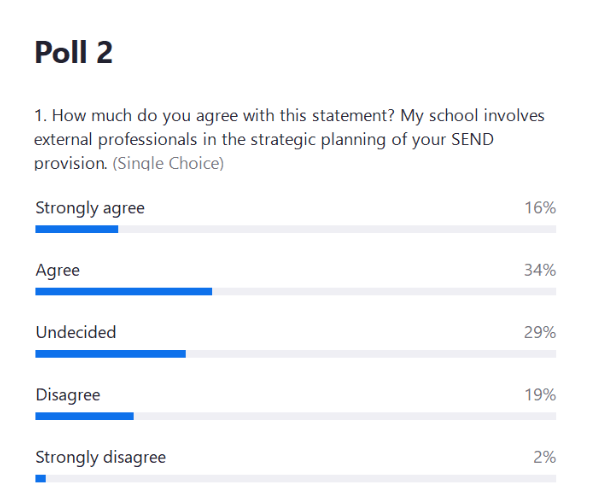Click the 34% result value
Screen dimensions: 600x500
(x=540, y=270)
